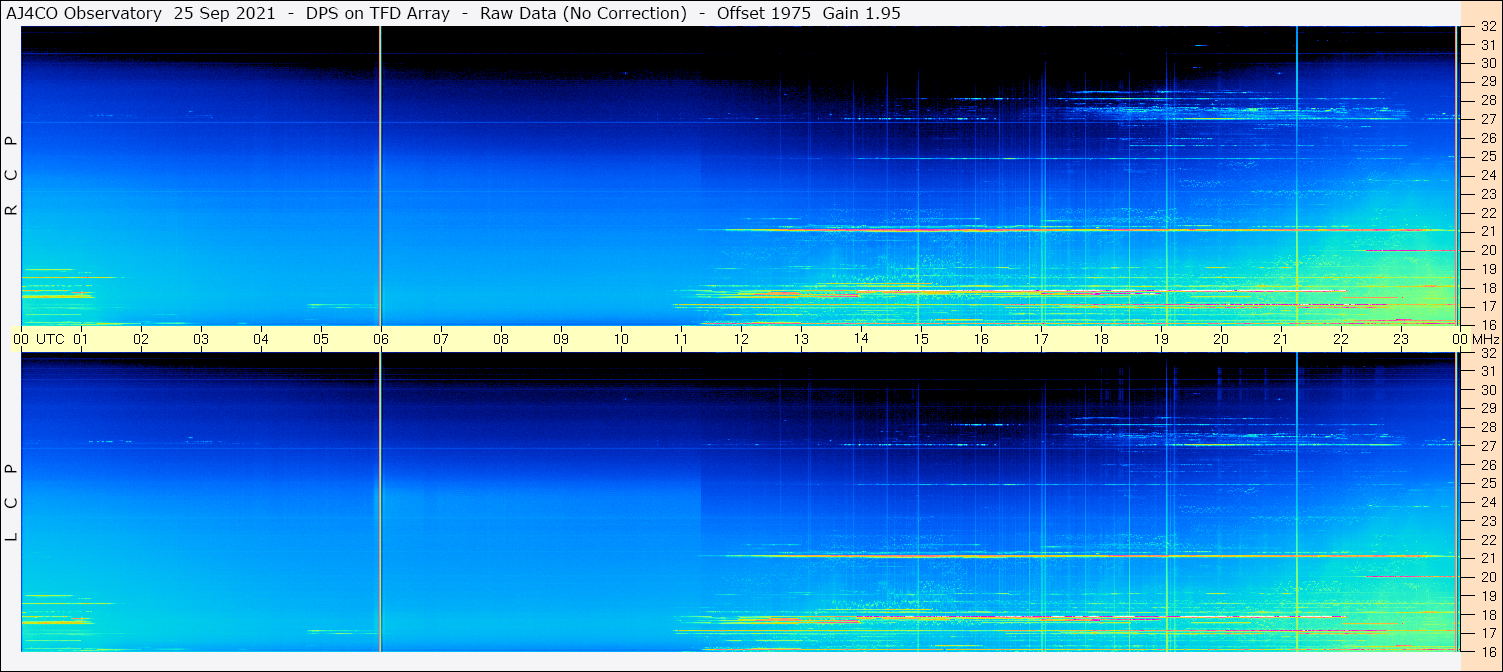Image resolution: width=1503 pixels, height=672 pixels.
Task: Click the 23 MHz tick on LCP frequency scale
Action: (x=1488, y=521)
